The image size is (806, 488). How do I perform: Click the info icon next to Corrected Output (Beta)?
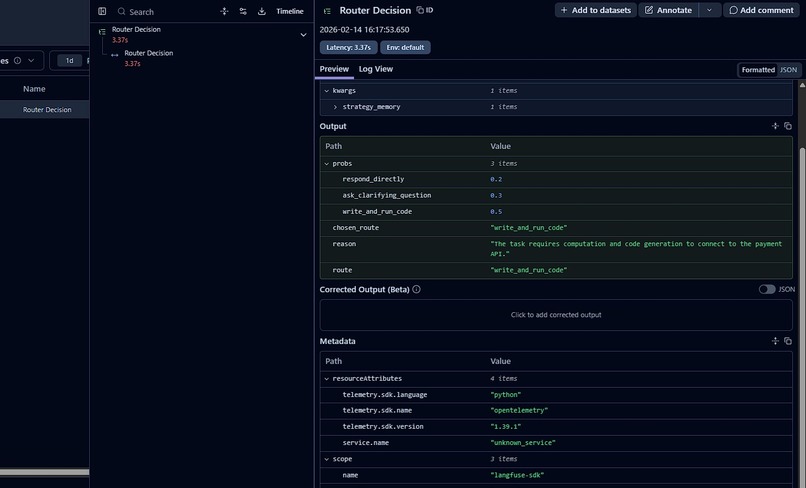click(x=416, y=290)
